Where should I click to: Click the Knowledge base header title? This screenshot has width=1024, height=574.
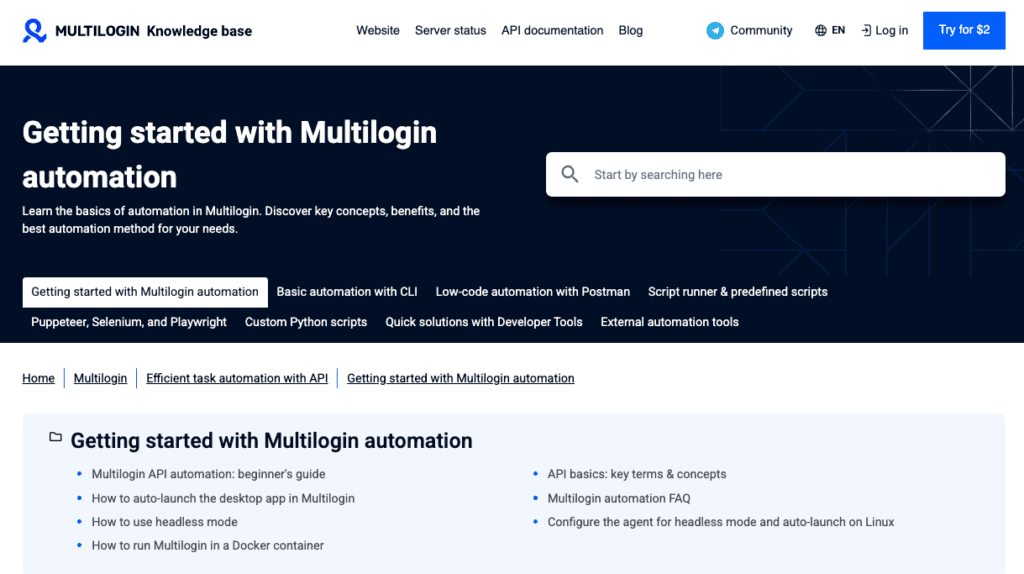(199, 31)
